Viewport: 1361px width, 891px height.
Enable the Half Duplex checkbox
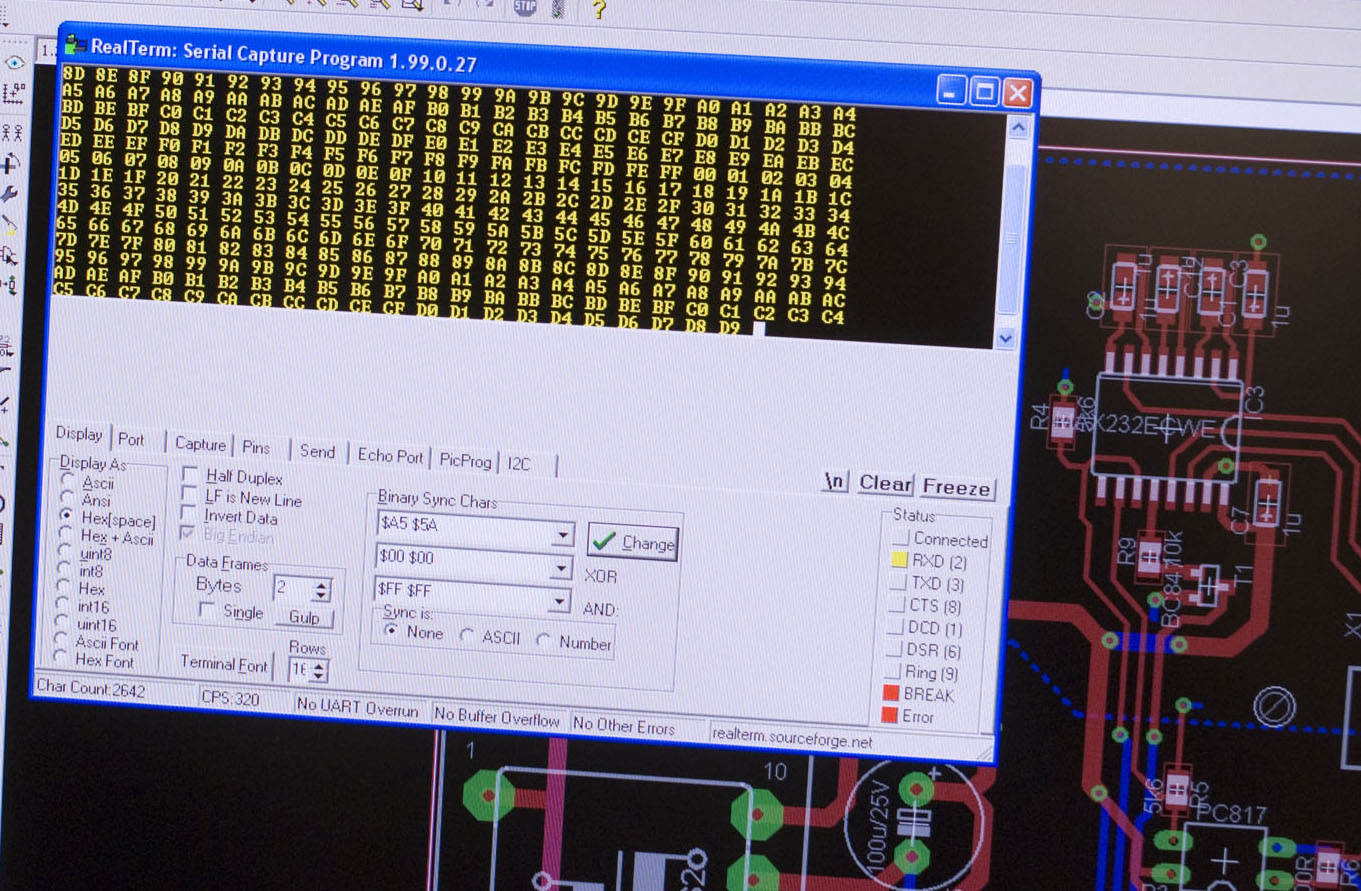(x=189, y=475)
